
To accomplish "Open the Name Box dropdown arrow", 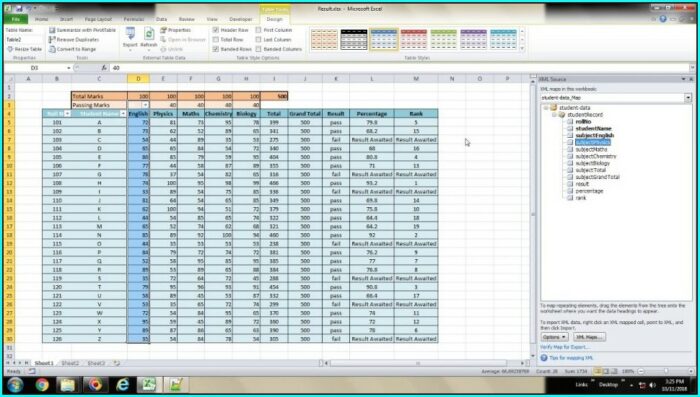I will tap(69, 68).
